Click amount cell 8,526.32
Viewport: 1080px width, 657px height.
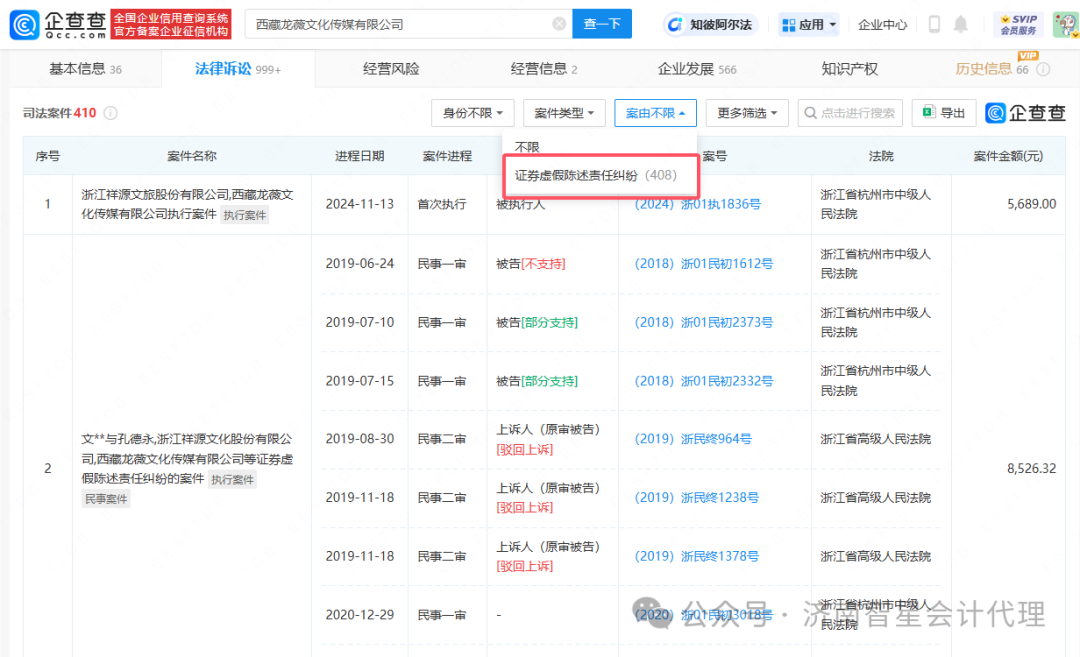[x=1031, y=468]
